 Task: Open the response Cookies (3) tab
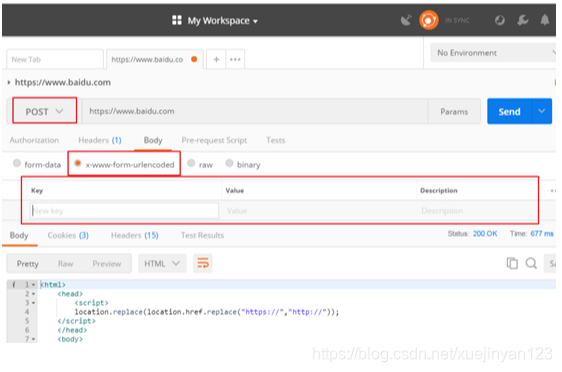pyautogui.click(x=68, y=235)
